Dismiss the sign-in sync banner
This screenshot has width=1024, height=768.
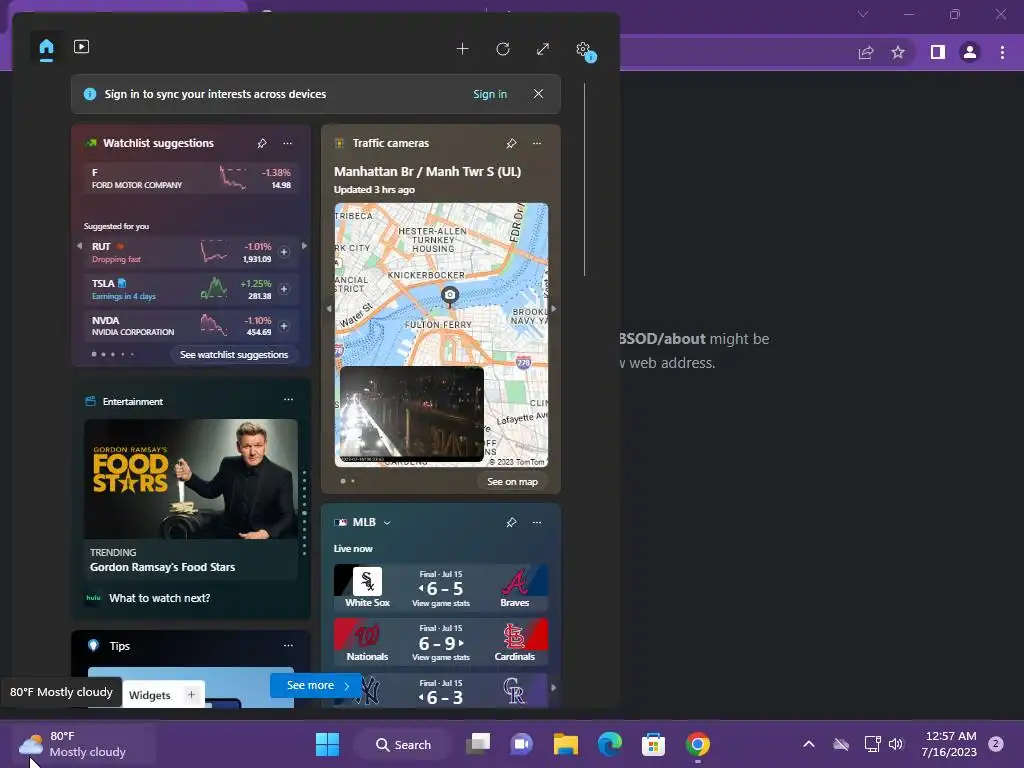(x=538, y=94)
